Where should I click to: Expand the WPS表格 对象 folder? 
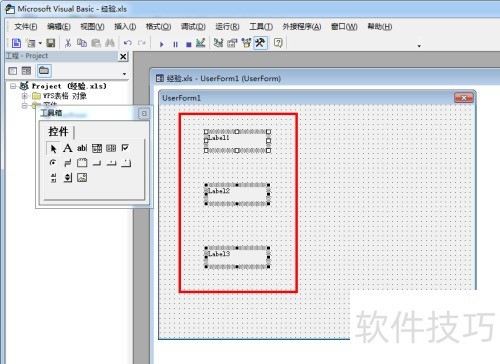click(x=24, y=96)
